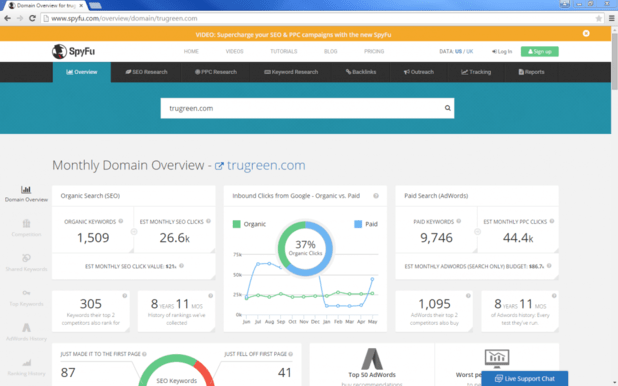Switch data to US

[458, 51]
